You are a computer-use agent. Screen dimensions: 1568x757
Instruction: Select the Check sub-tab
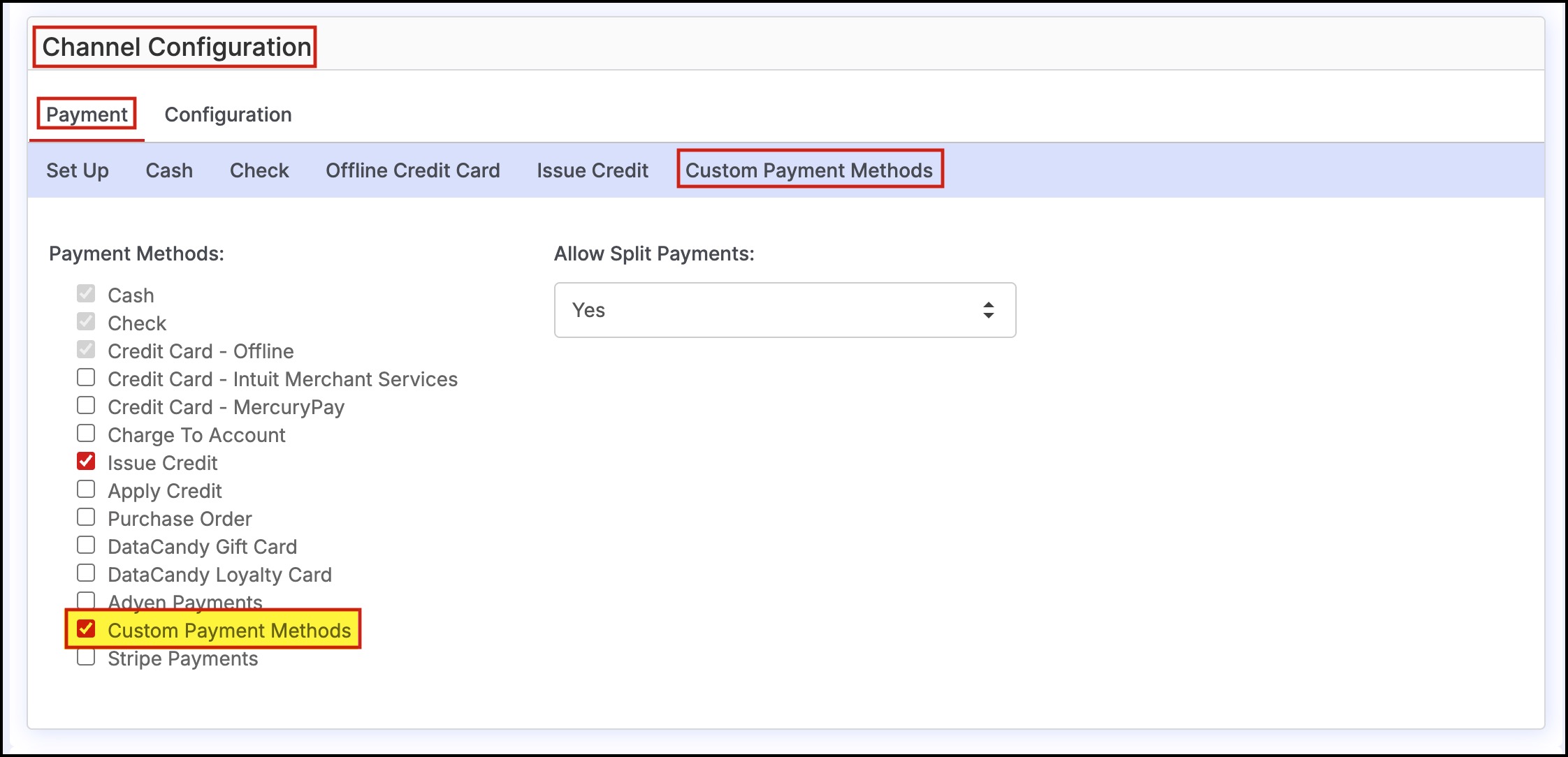[259, 170]
